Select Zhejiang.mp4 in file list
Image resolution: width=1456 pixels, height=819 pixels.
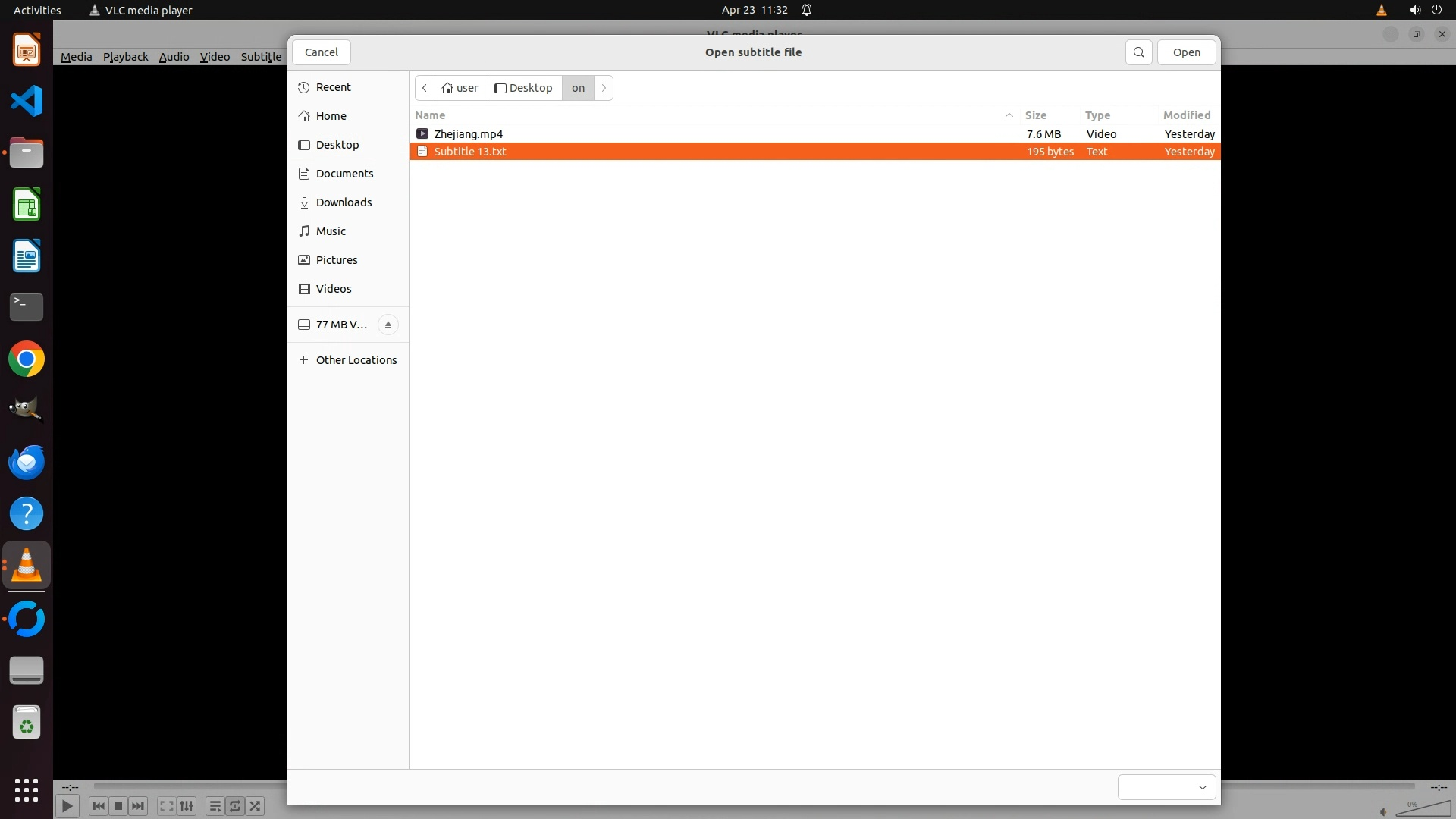pyautogui.click(x=468, y=134)
